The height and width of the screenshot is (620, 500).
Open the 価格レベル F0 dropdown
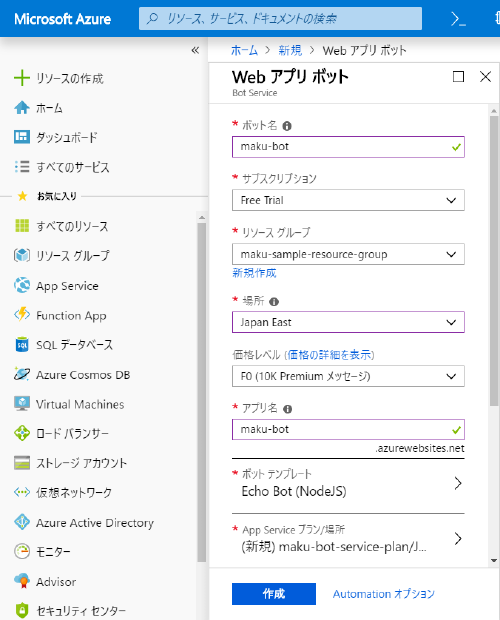(x=348, y=376)
